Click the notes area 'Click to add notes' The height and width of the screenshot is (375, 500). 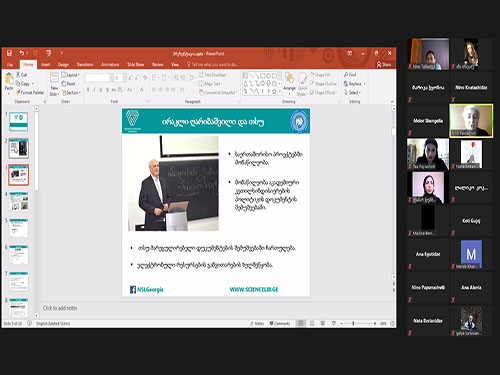tap(60, 308)
